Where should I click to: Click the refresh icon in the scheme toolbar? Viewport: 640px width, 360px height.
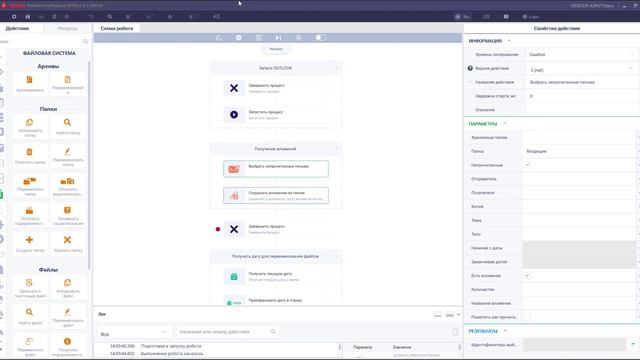(219, 38)
